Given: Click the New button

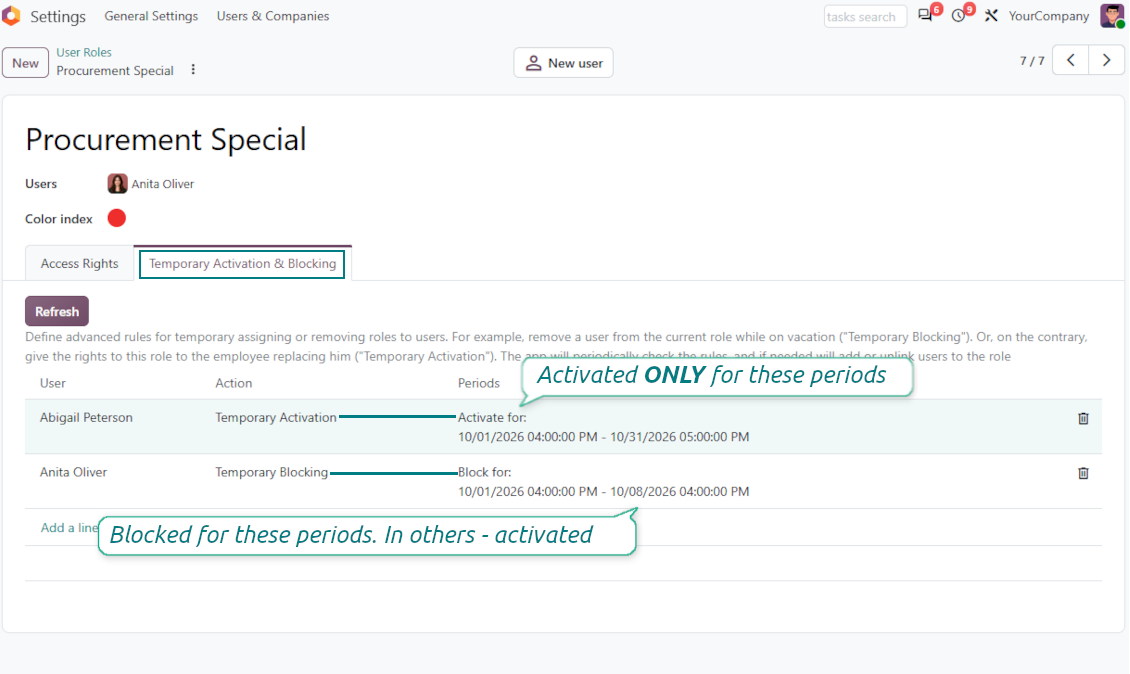Looking at the screenshot, I should coord(25,63).
